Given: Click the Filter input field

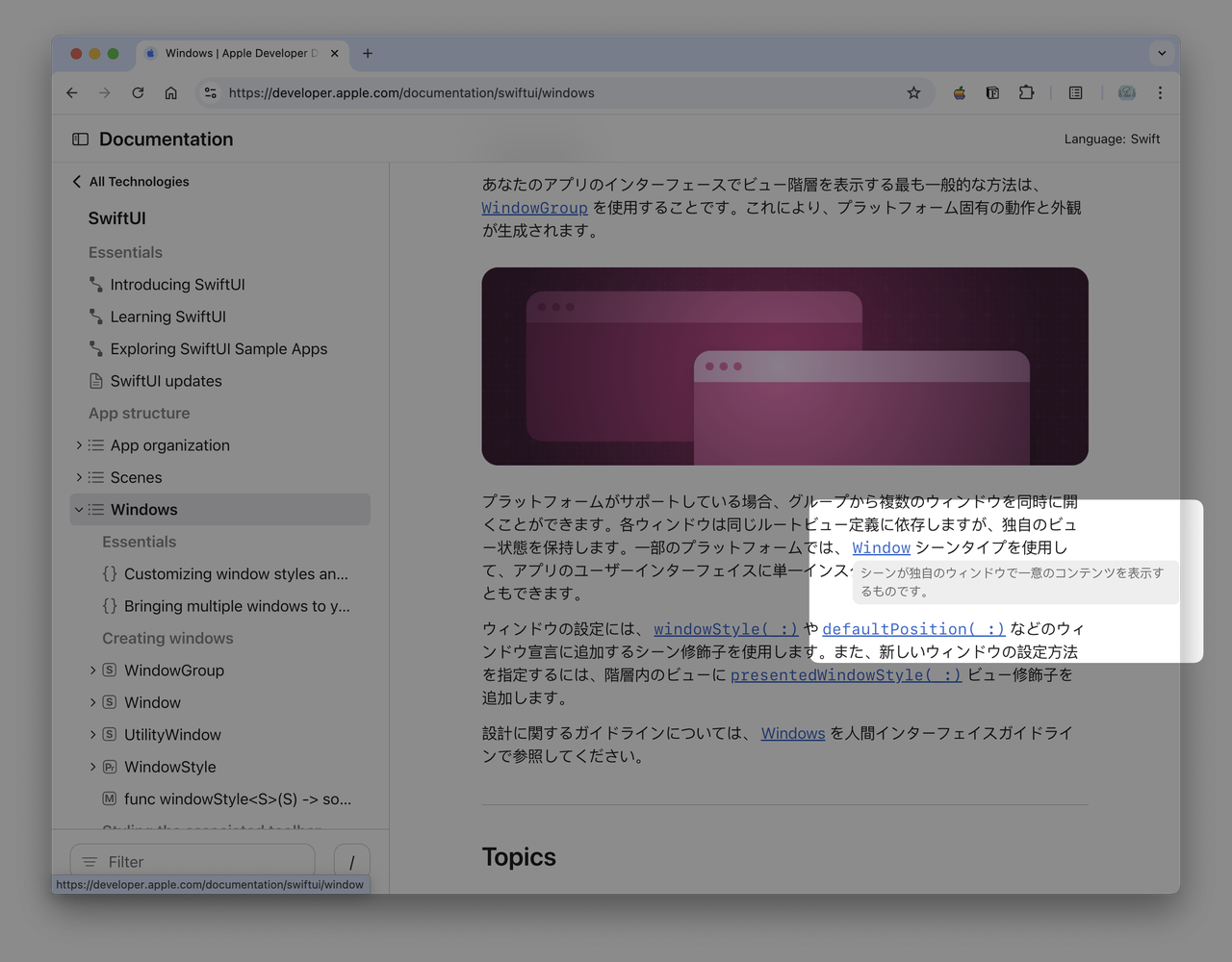Looking at the screenshot, I should 192,862.
